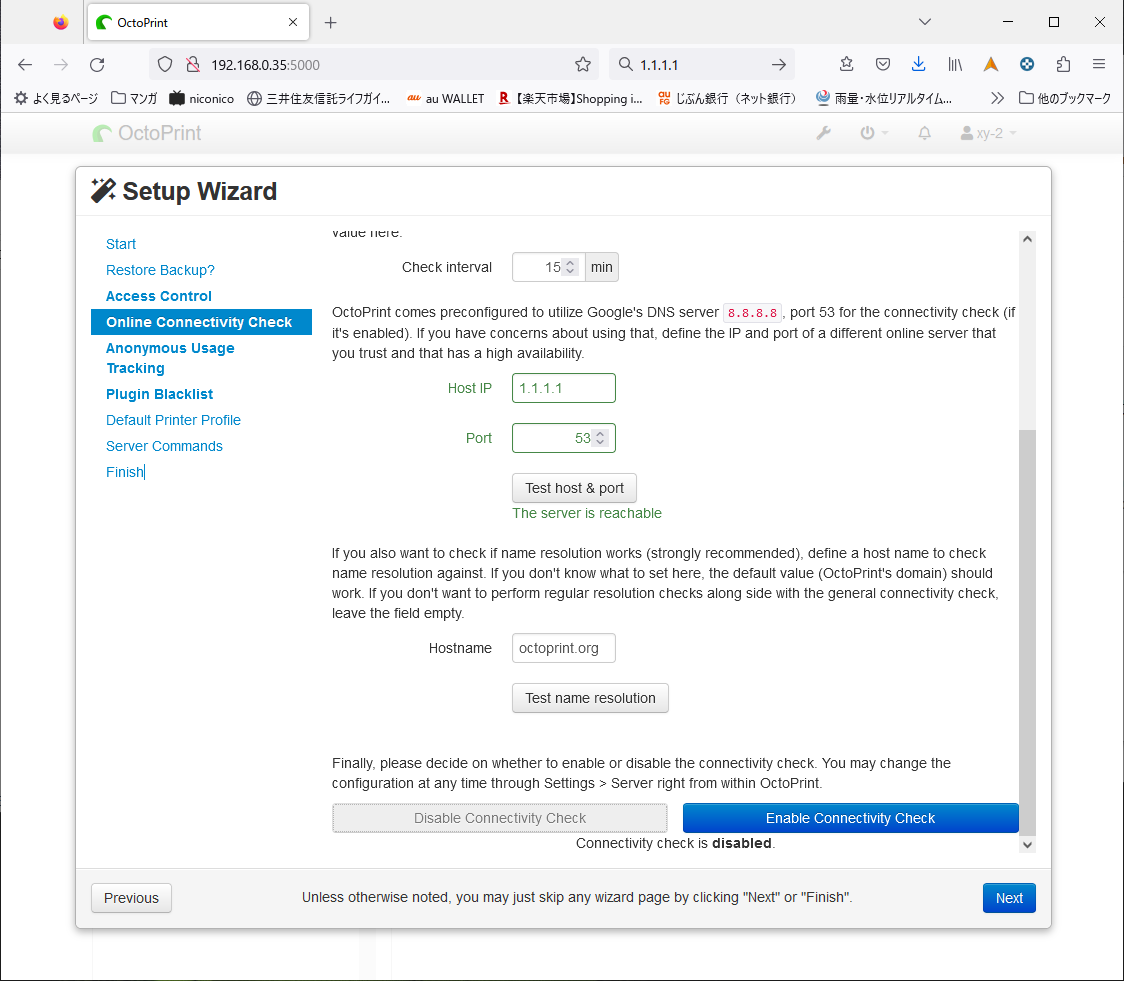Show more bookmarks with the double chevron
Screen dimensions: 1124x981
(997, 98)
